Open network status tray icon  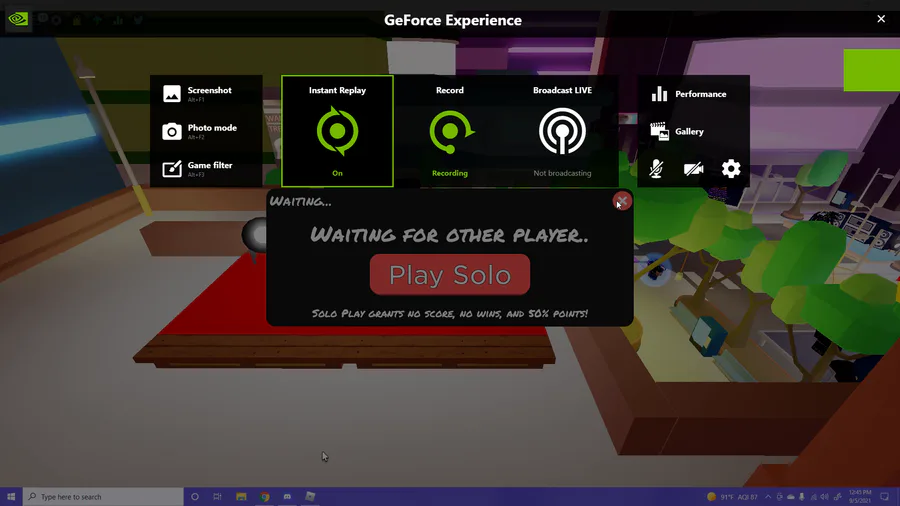[813, 497]
